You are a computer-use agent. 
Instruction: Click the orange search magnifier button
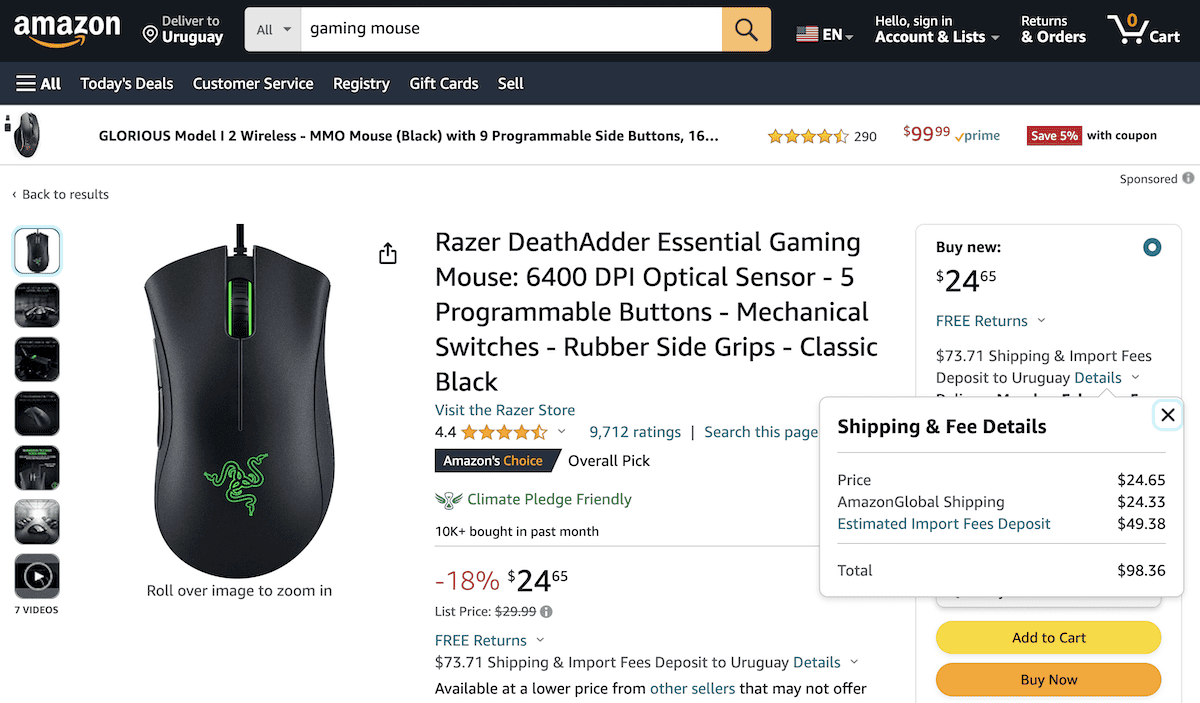coord(746,30)
